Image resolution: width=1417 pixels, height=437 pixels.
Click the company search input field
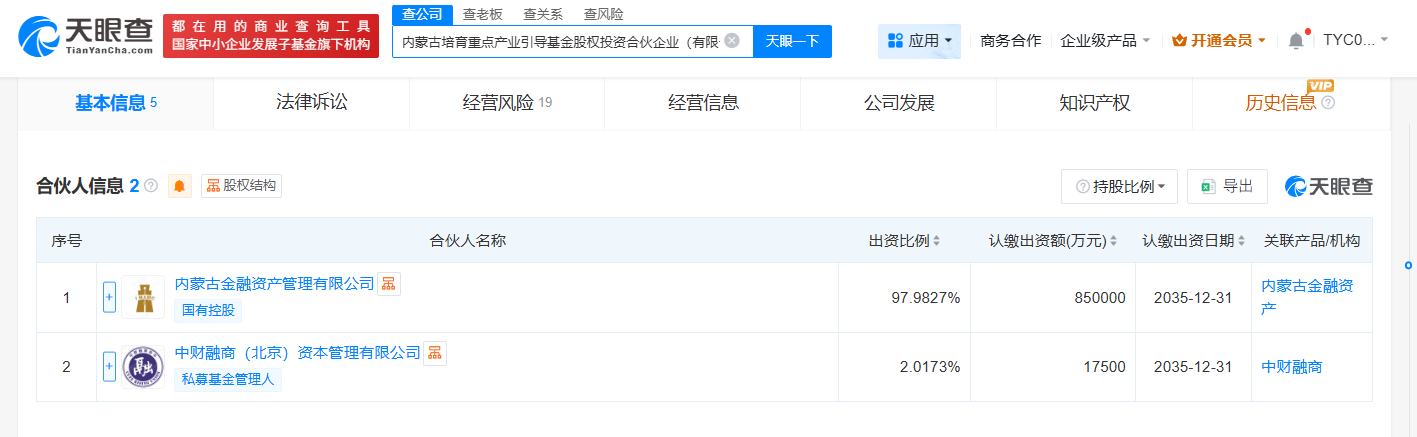pos(558,41)
